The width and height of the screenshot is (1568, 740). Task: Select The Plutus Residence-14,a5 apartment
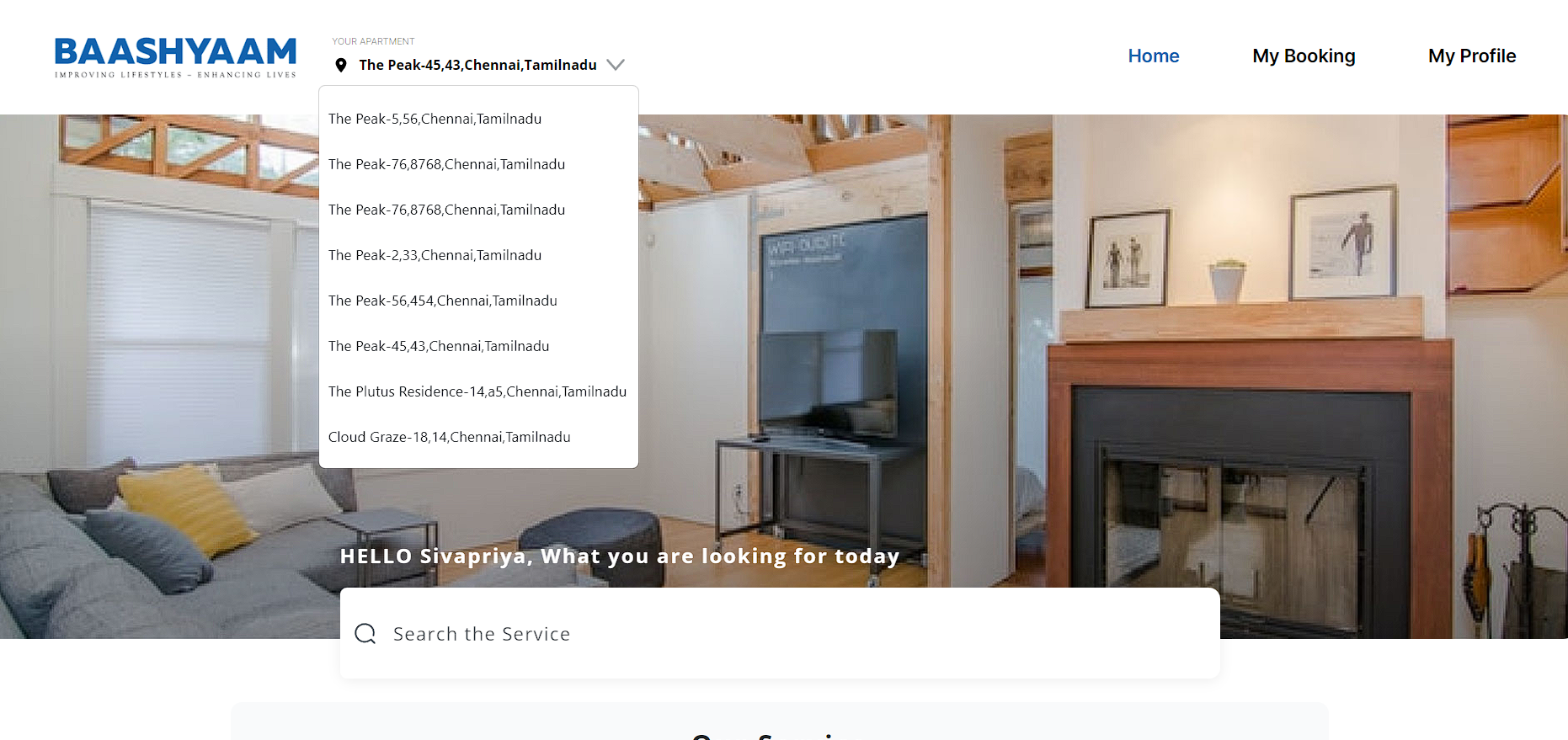tap(478, 391)
